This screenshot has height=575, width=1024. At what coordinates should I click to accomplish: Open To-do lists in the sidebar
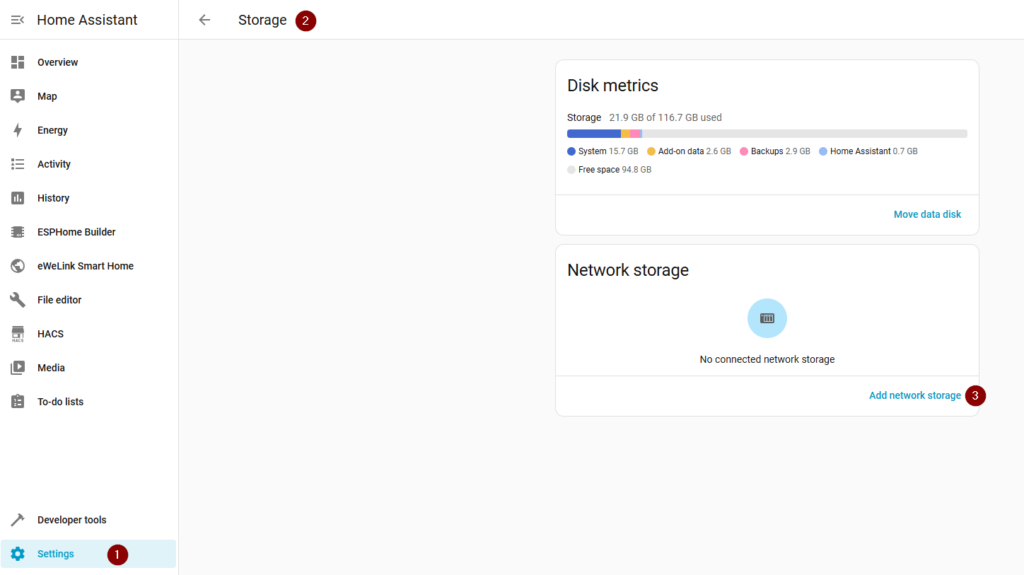pyautogui.click(x=60, y=402)
